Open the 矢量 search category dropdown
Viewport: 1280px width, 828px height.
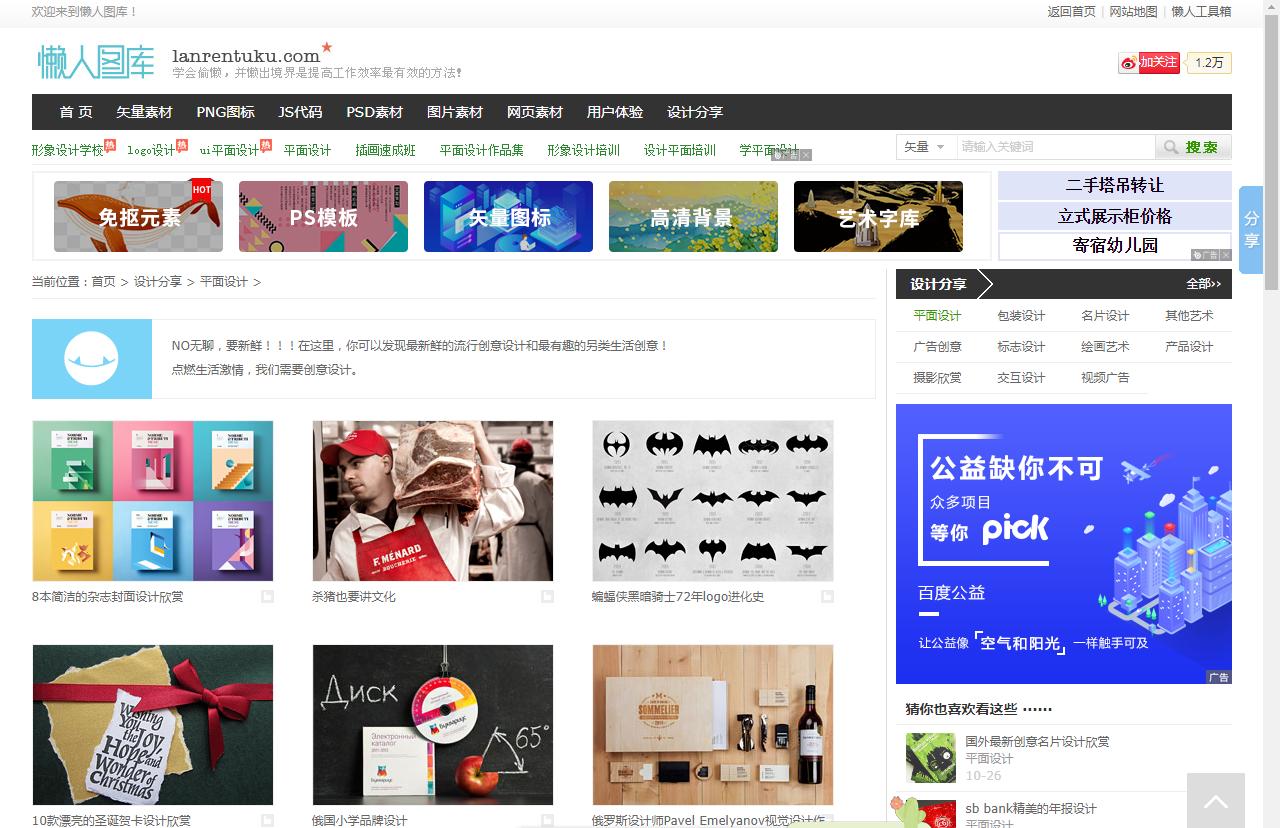921,146
